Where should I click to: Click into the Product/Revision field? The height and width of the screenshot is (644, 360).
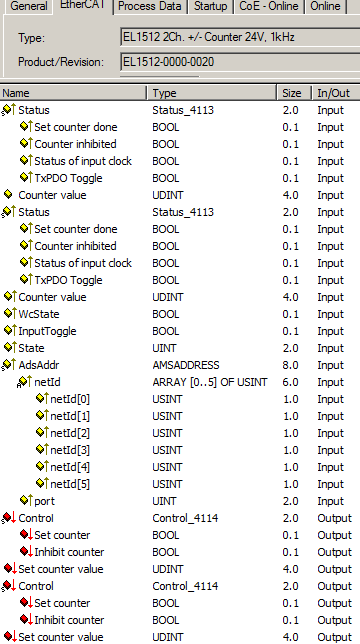(x=240, y=62)
